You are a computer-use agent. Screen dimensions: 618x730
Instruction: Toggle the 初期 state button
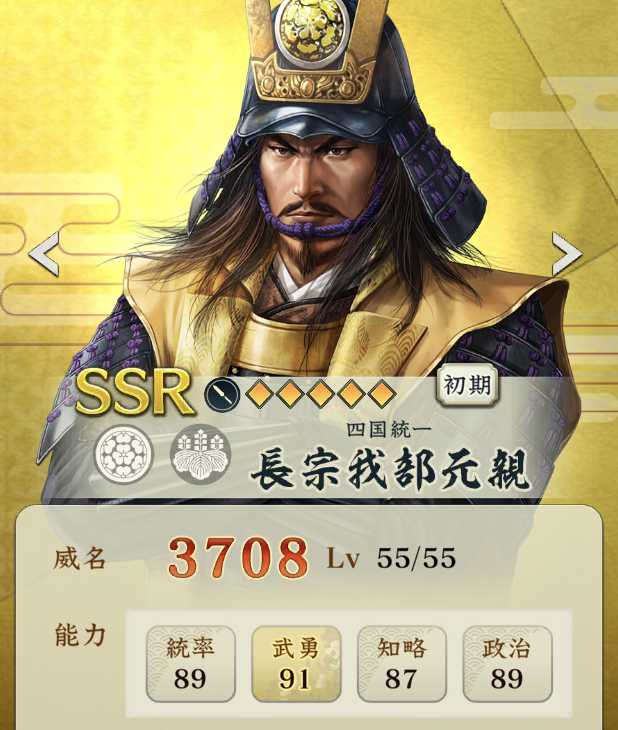tap(467, 385)
